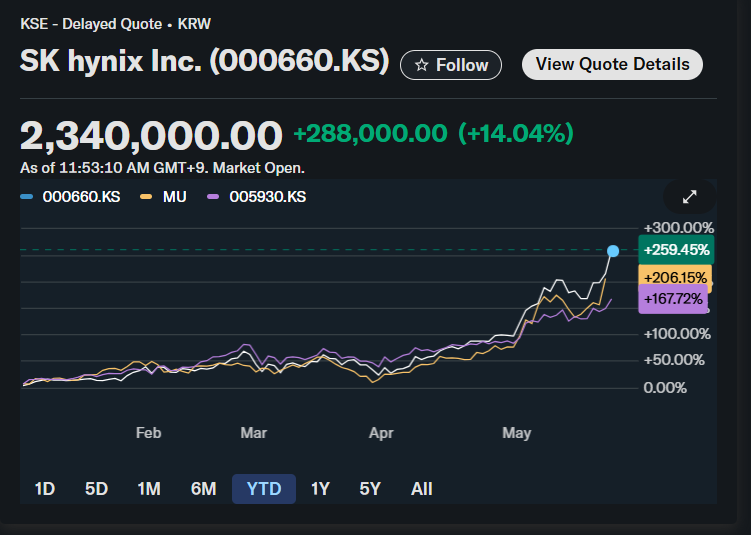
Task: Click the KSE - Delayed Quote text
Action: pos(91,24)
